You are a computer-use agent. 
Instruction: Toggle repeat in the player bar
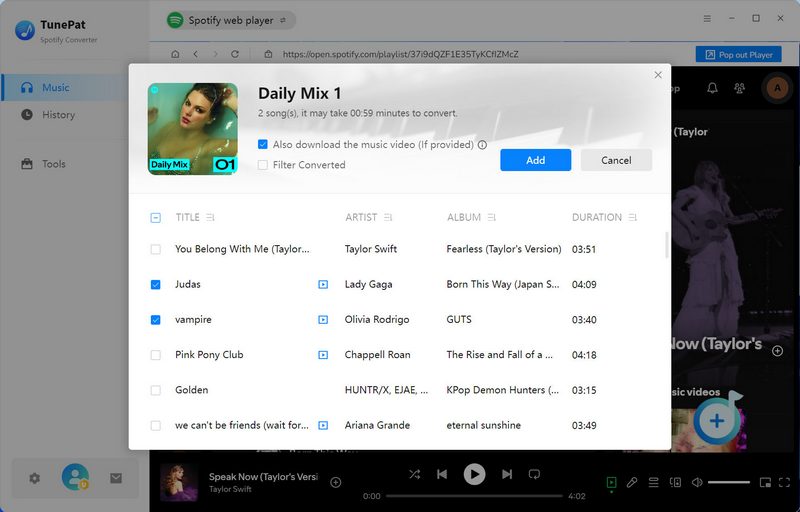(x=534, y=474)
